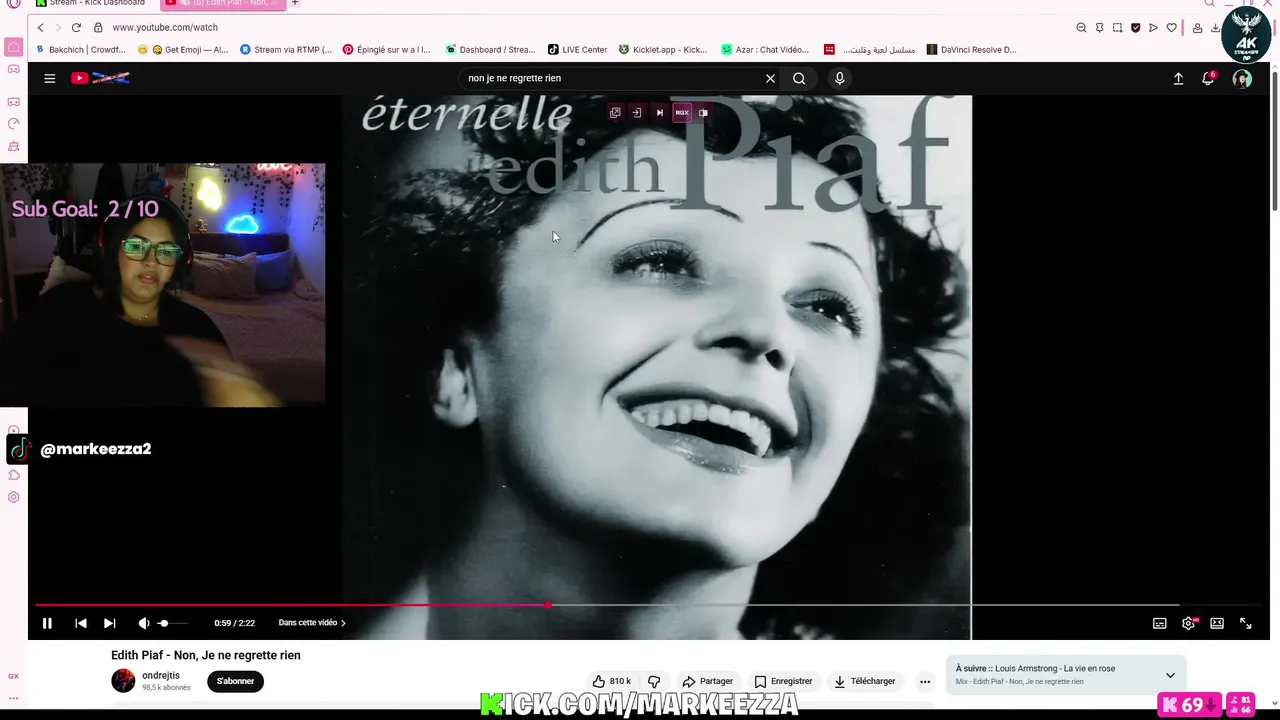Open the YouTube notifications bell
The height and width of the screenshot is (720, 1280).
(1208, 78)
